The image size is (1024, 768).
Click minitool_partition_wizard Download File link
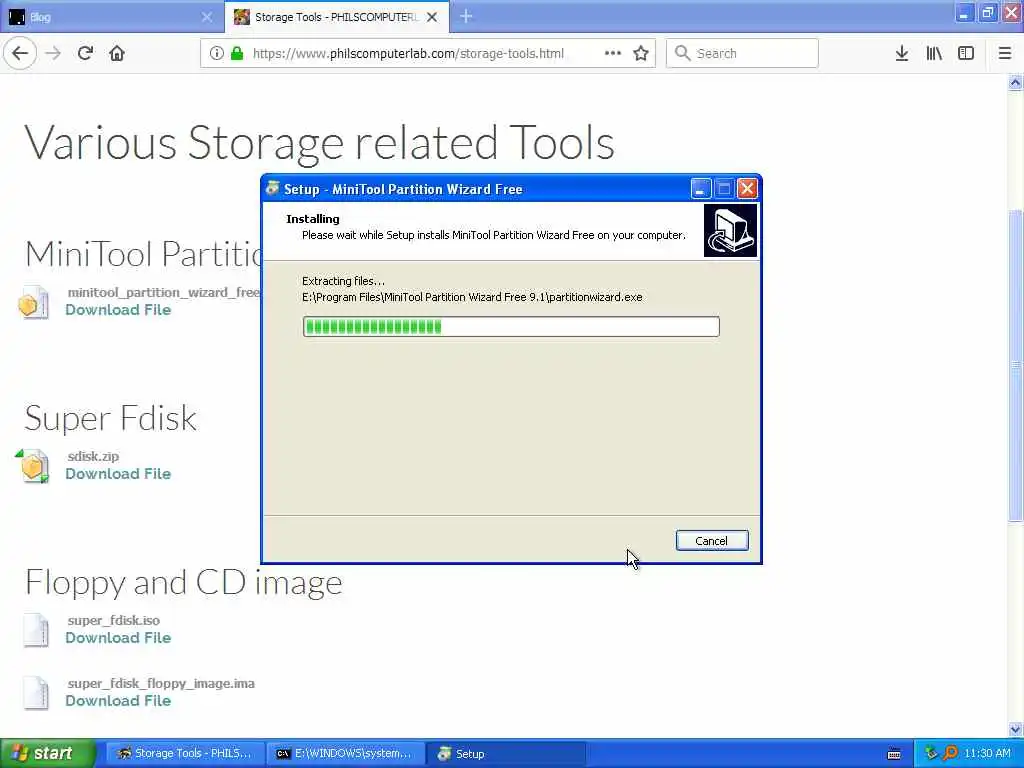(x=118, y=310)
